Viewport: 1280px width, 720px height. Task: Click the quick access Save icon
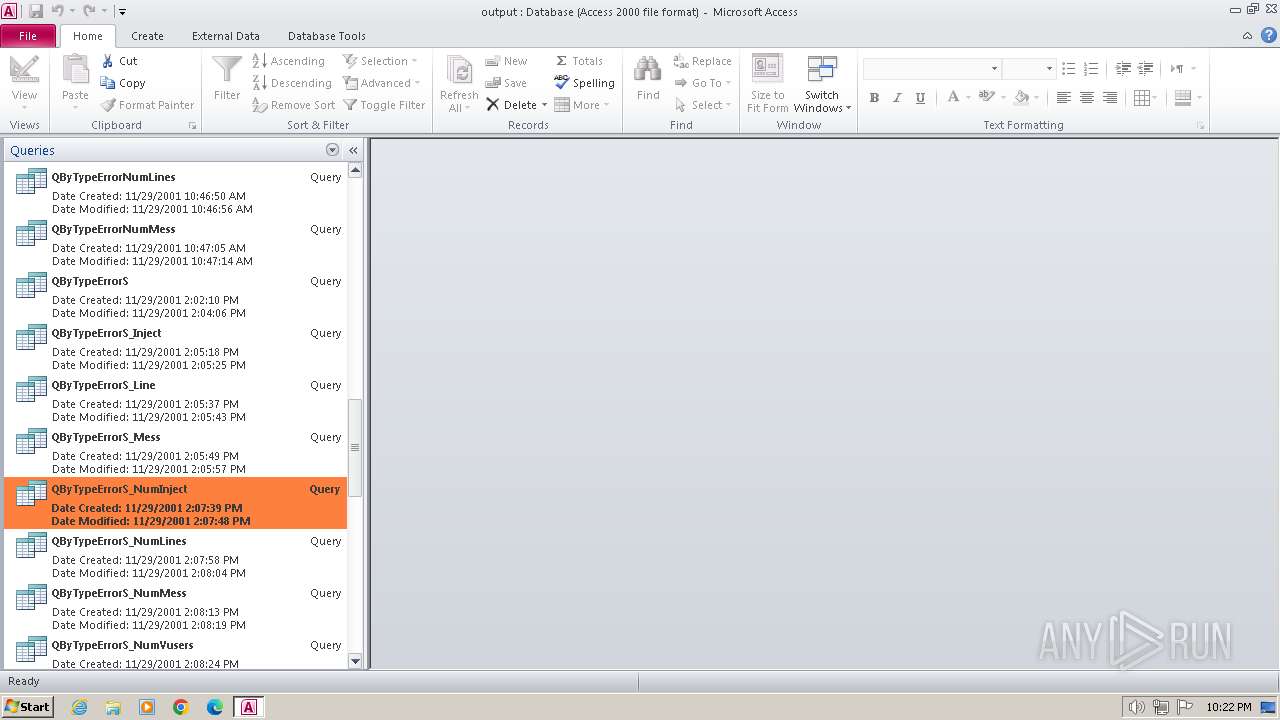click(36, 11)
